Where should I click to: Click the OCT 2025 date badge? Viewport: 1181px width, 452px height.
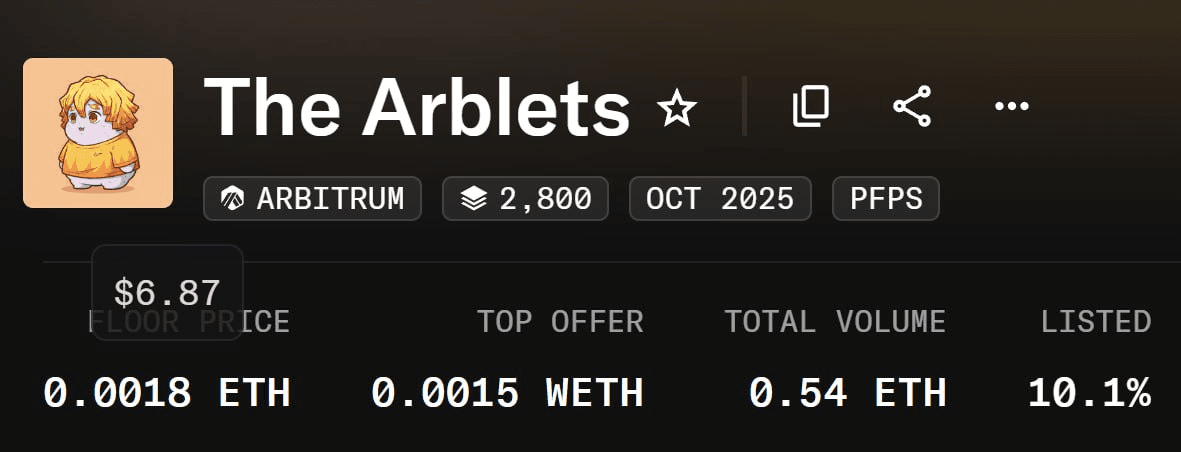point(719,199)
